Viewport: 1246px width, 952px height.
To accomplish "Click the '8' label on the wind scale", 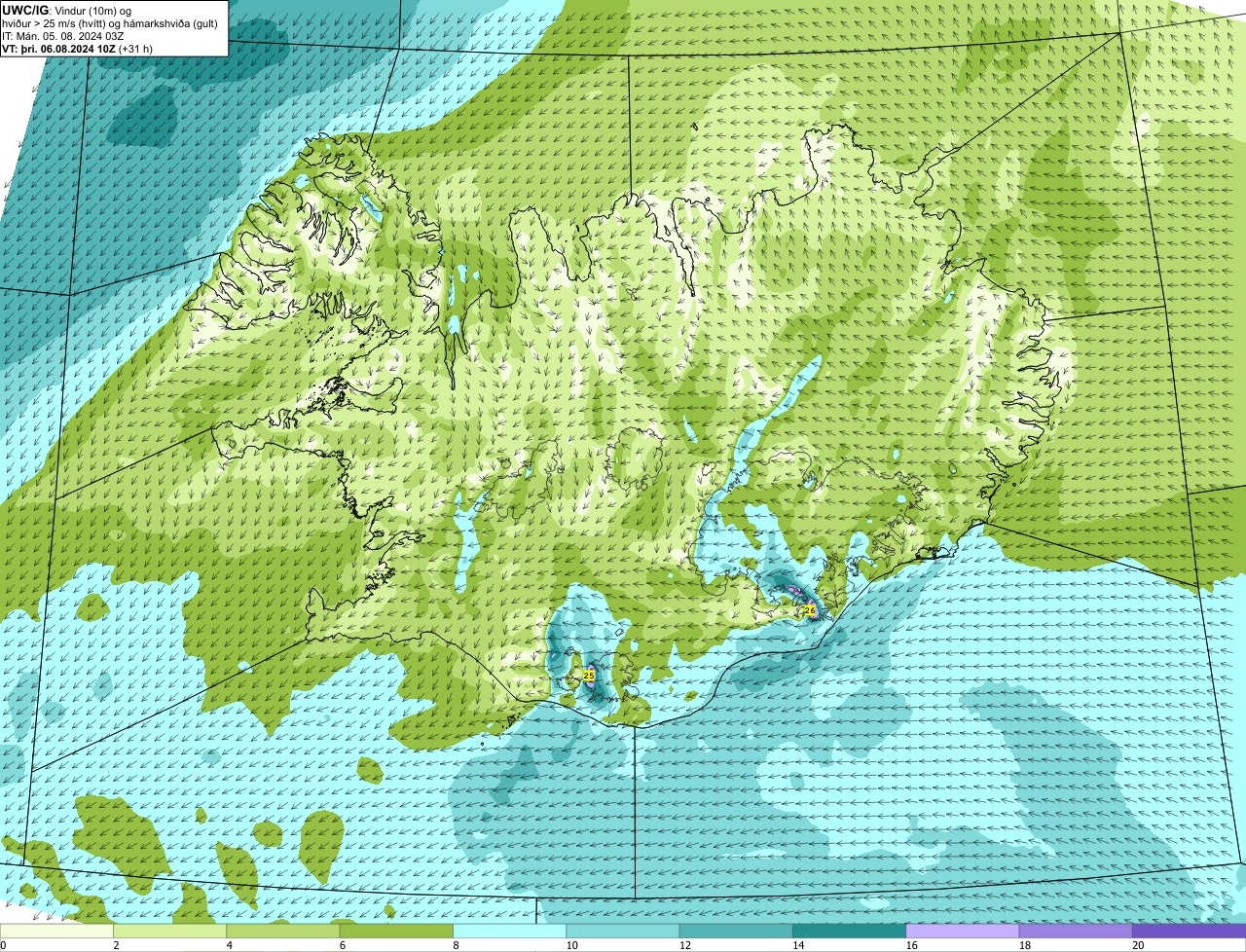I will [456, 945].
